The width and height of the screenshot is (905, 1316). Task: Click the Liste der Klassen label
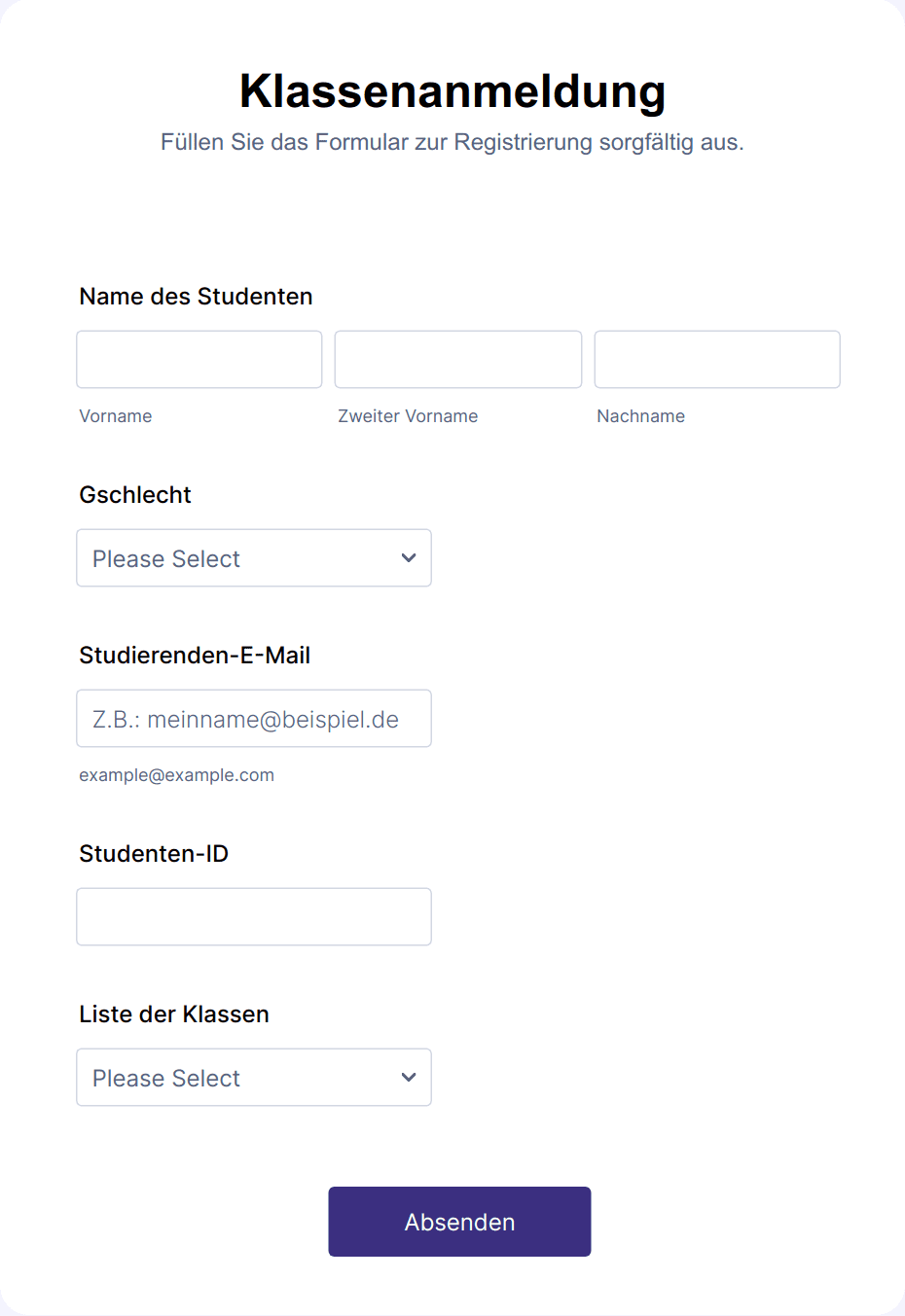(174, 1014)
